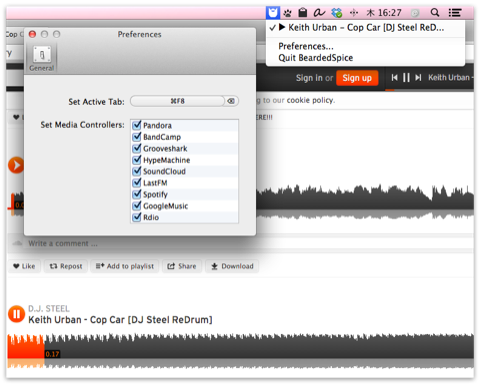The height and width of the screenshot is (384, 480).
Task: Click the script 'a' menu bar icon
Action: coord(319,13)
